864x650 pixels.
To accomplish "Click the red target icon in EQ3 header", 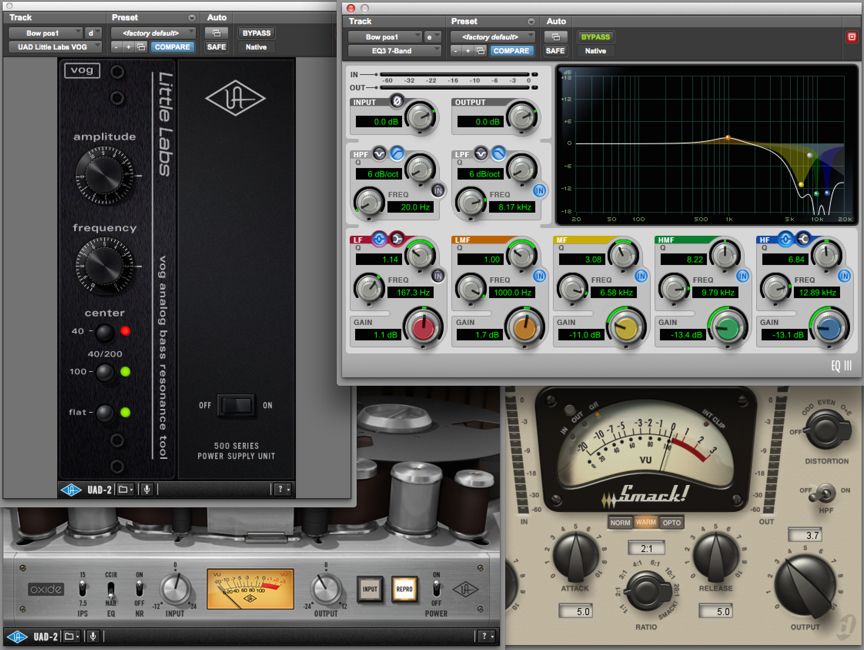I will [850, 37].
